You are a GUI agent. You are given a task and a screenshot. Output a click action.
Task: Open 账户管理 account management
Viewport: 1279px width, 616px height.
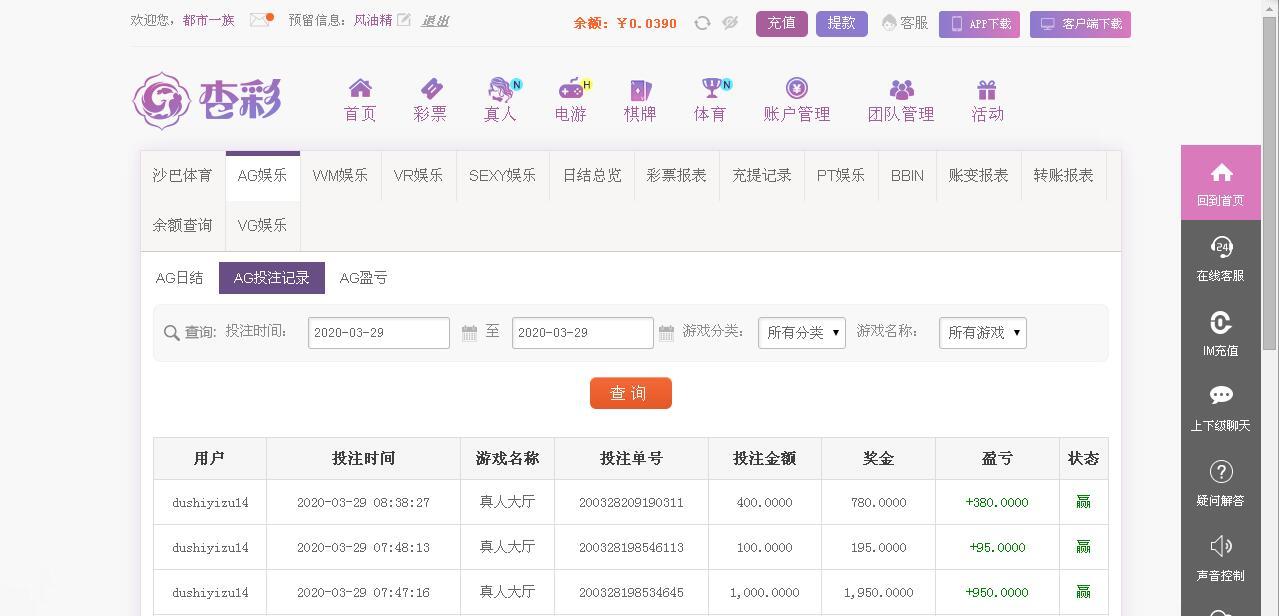coord(797,98)
